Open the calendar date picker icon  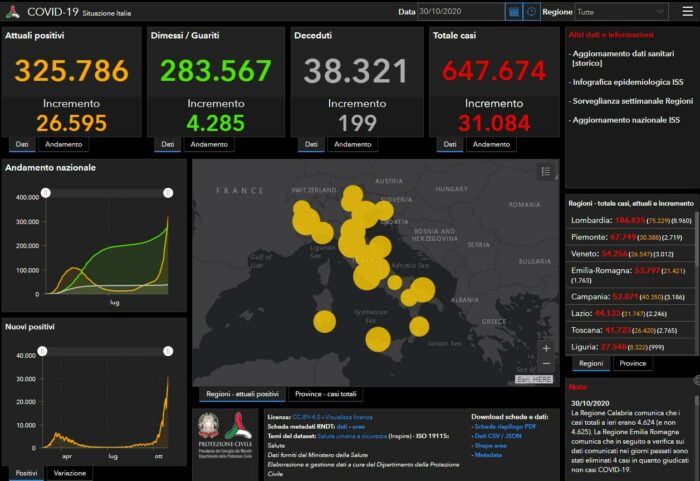coord(514,12)
